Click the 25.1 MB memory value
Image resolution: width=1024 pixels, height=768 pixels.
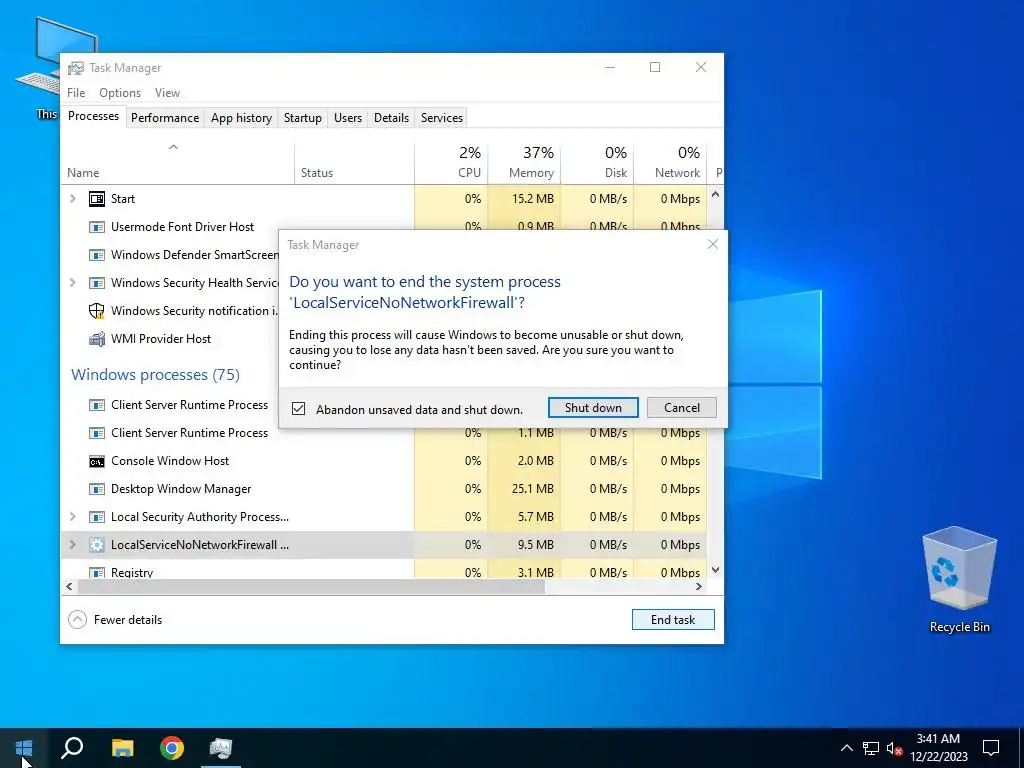[532, 489]
